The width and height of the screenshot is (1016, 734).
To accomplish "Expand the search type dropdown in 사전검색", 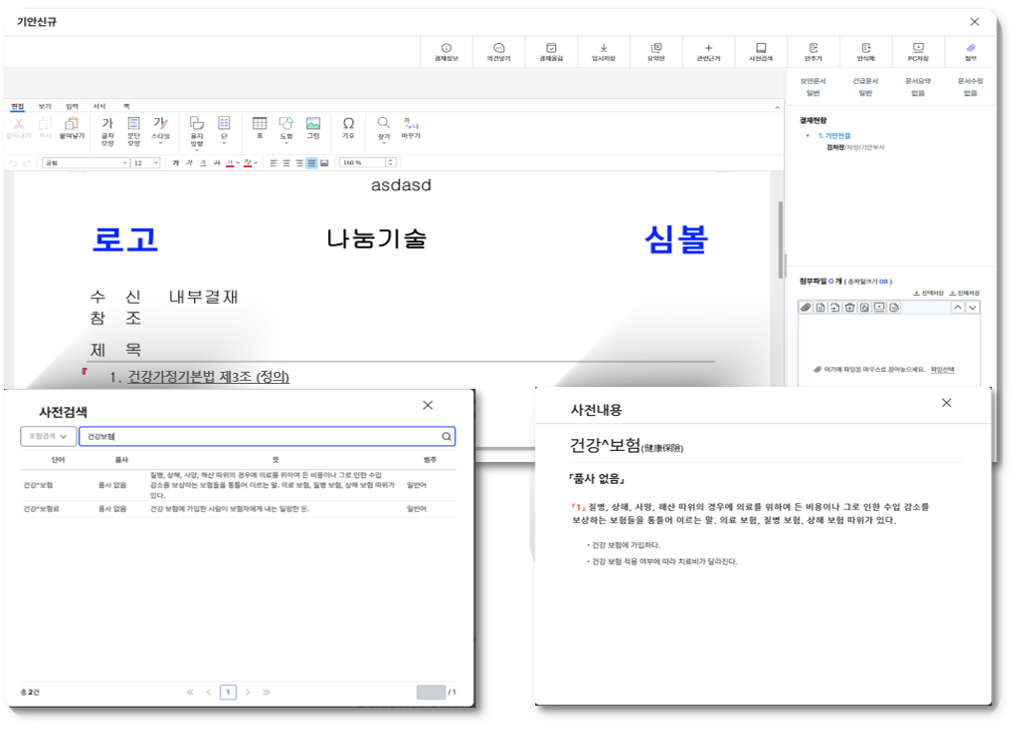I will point(48,436).
